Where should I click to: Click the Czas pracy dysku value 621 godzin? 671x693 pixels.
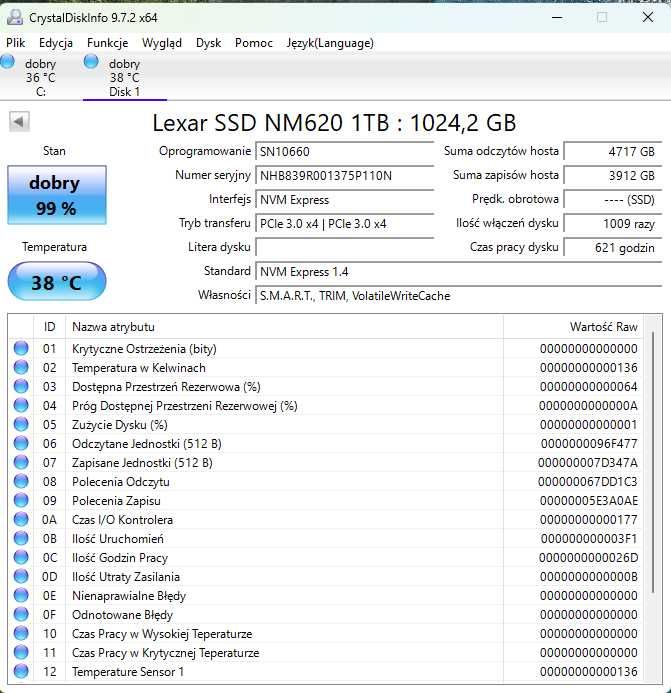tap(613, 248)
